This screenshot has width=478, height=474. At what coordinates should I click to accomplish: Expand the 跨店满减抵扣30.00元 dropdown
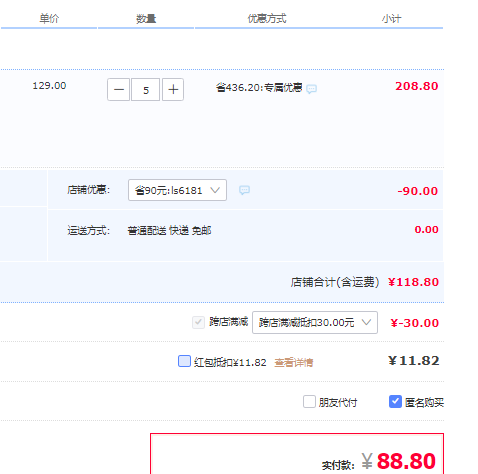click(315, 322)
